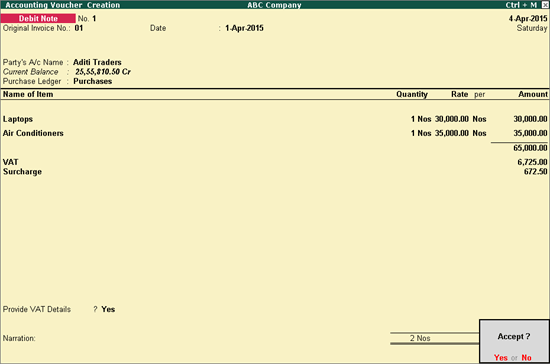Close the voucher window with X icon

(545, 5)
